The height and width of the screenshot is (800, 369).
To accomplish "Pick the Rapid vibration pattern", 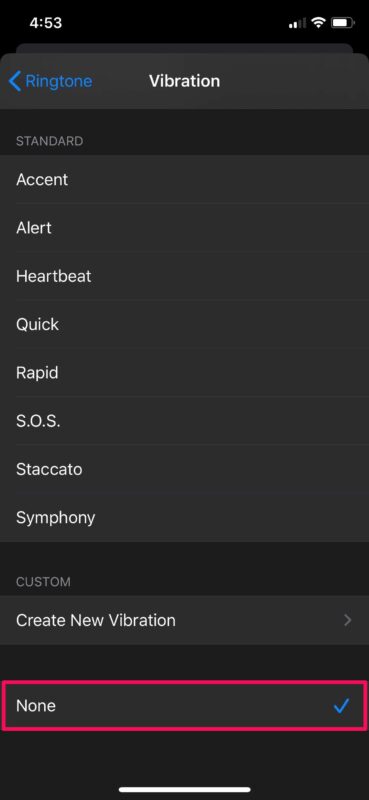I will [184, 372].
